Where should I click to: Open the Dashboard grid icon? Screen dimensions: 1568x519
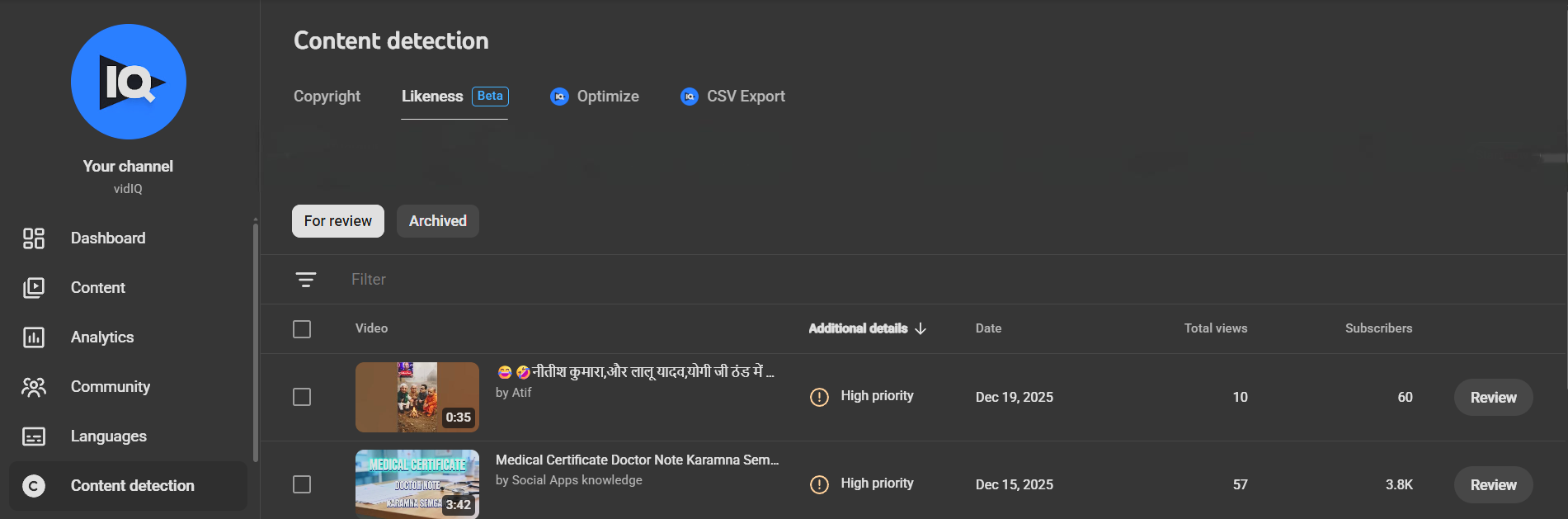click(34, 238)
